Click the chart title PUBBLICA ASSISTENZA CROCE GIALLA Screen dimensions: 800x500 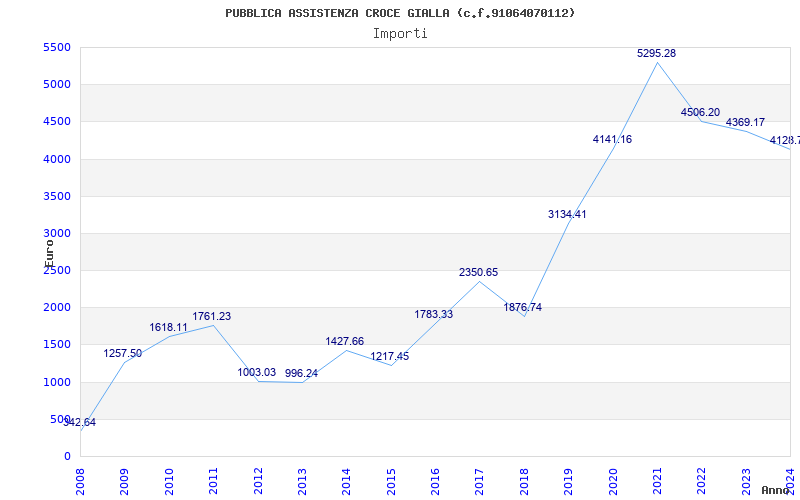400,13
